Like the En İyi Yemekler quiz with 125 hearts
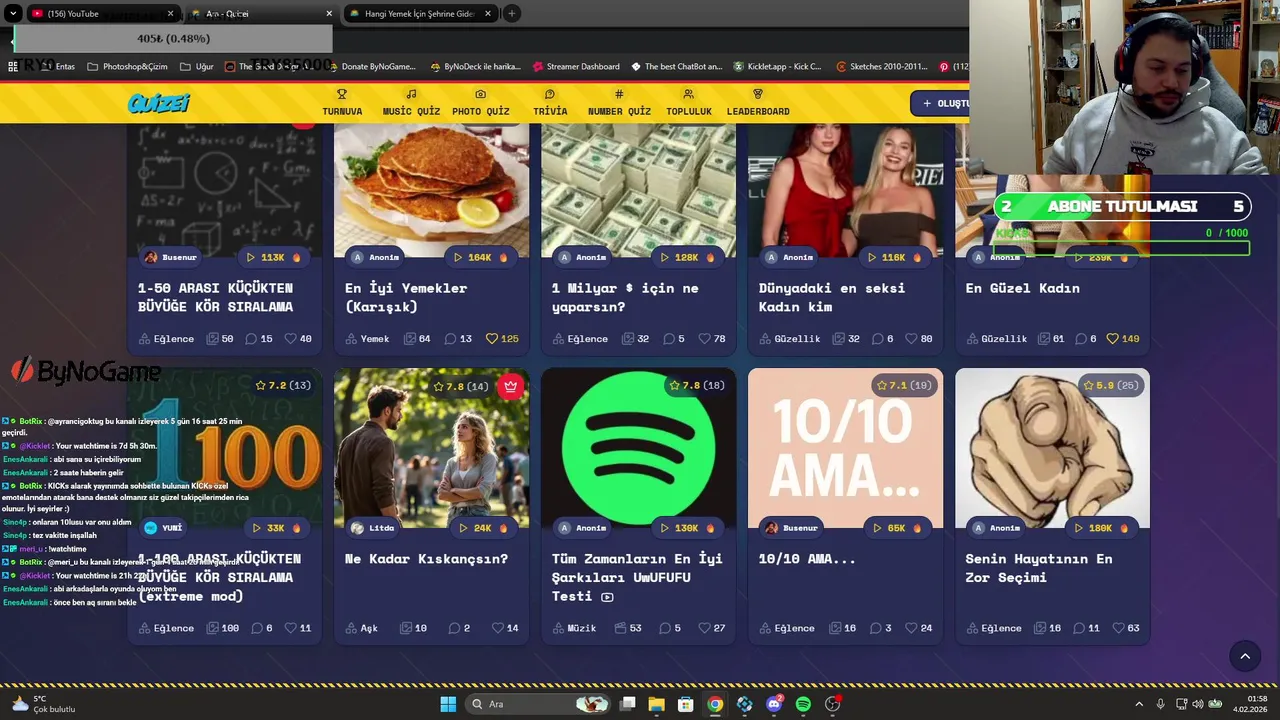This screenshot has width=1280, height=720. click(502, 339)
